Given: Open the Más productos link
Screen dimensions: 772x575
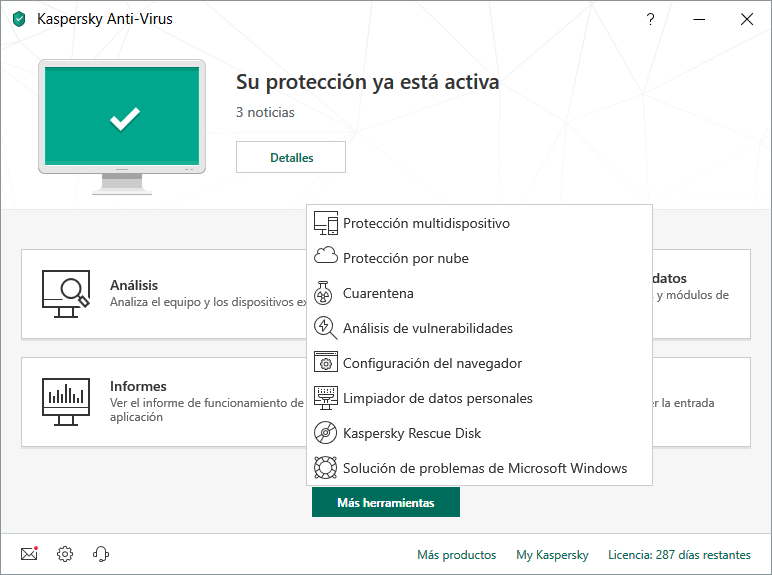Looking at the screenshot, I should [x=456, y=555].
